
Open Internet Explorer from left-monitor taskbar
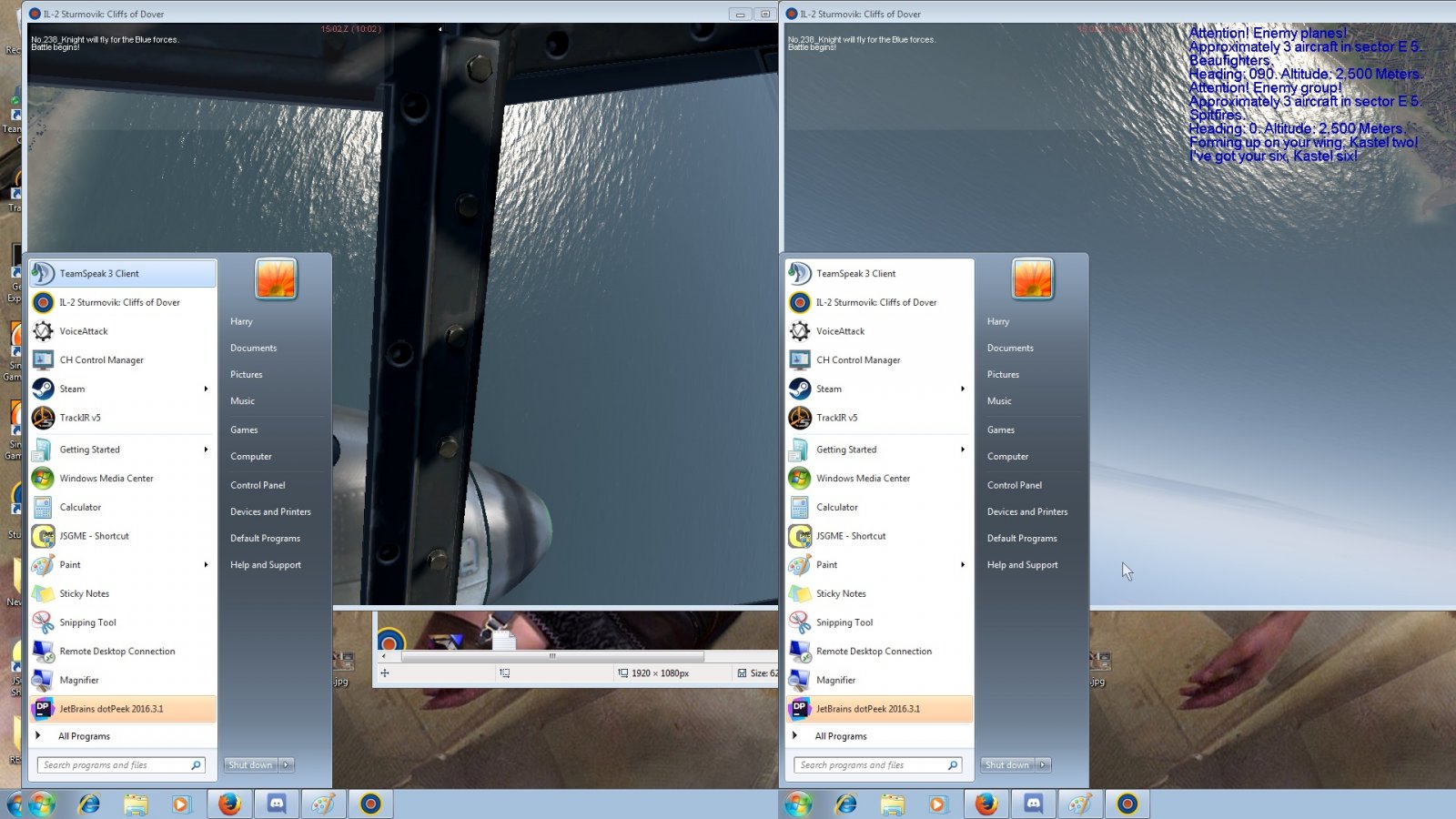(x=89, y=804)
